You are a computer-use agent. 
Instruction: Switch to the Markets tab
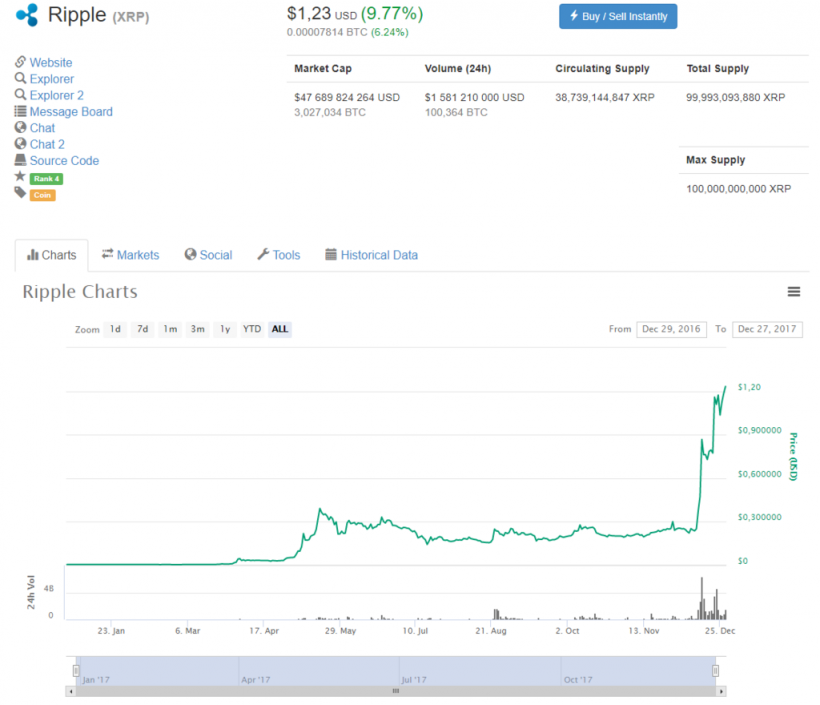pyautogui.click(x=130, y=254)
